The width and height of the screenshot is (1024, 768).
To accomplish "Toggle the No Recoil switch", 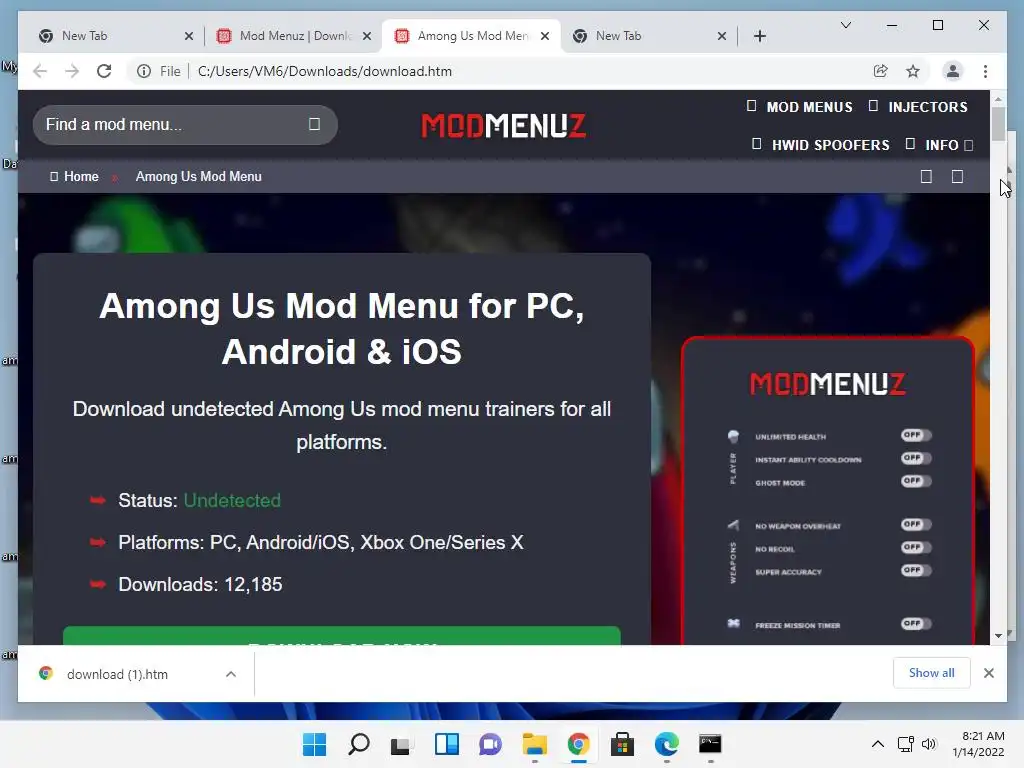I will click(916, 547).
